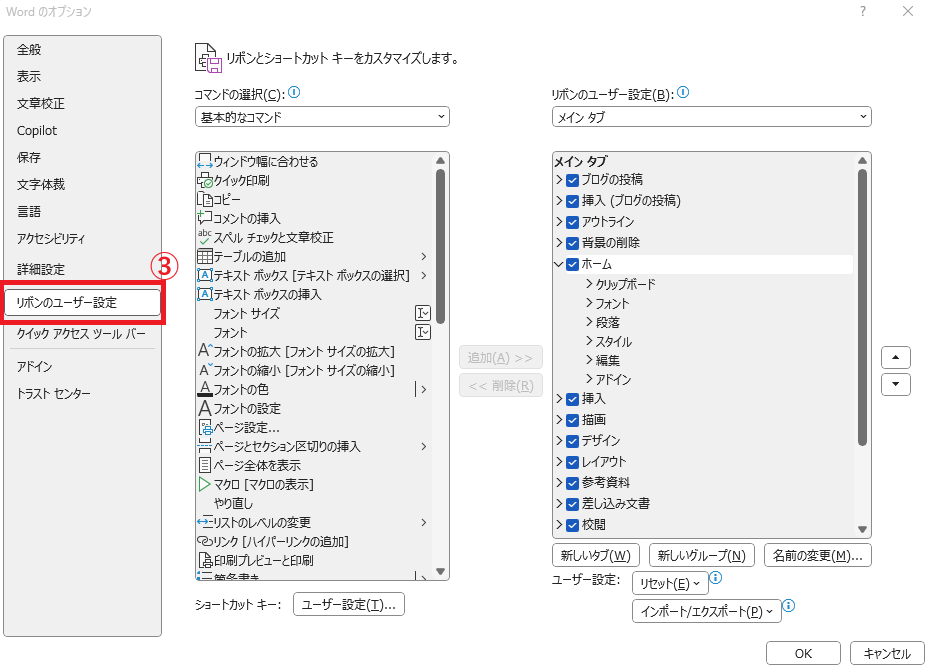The width and height of the screenshot is (929, 671).
Task: Select the フォントの設定 icon
Action: point(204,408)
